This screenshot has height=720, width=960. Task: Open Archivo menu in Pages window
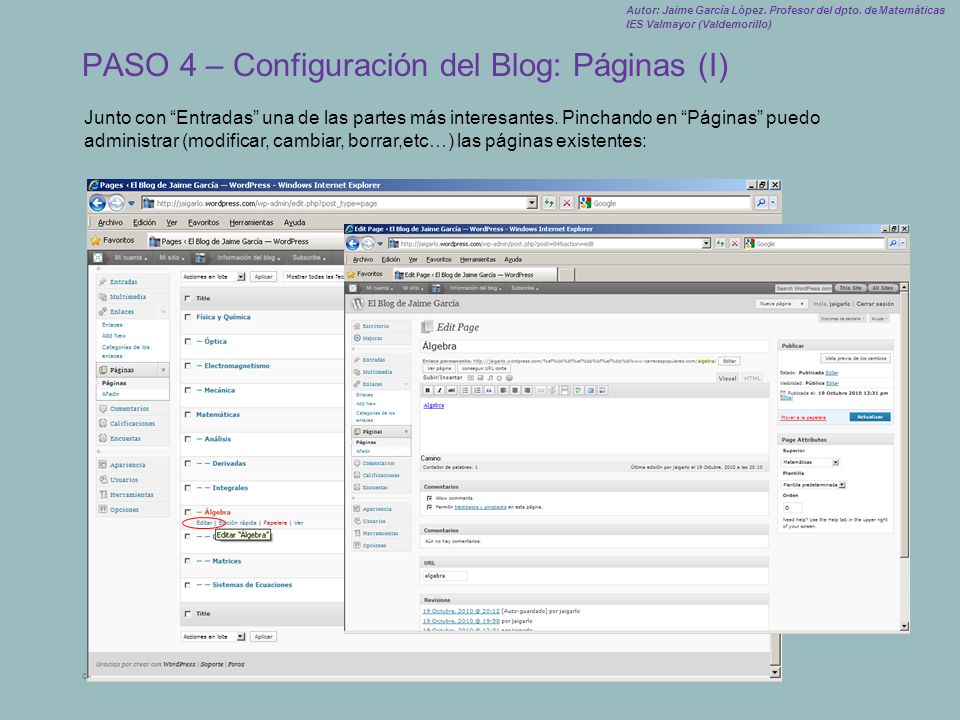click(x=110, y=223)
